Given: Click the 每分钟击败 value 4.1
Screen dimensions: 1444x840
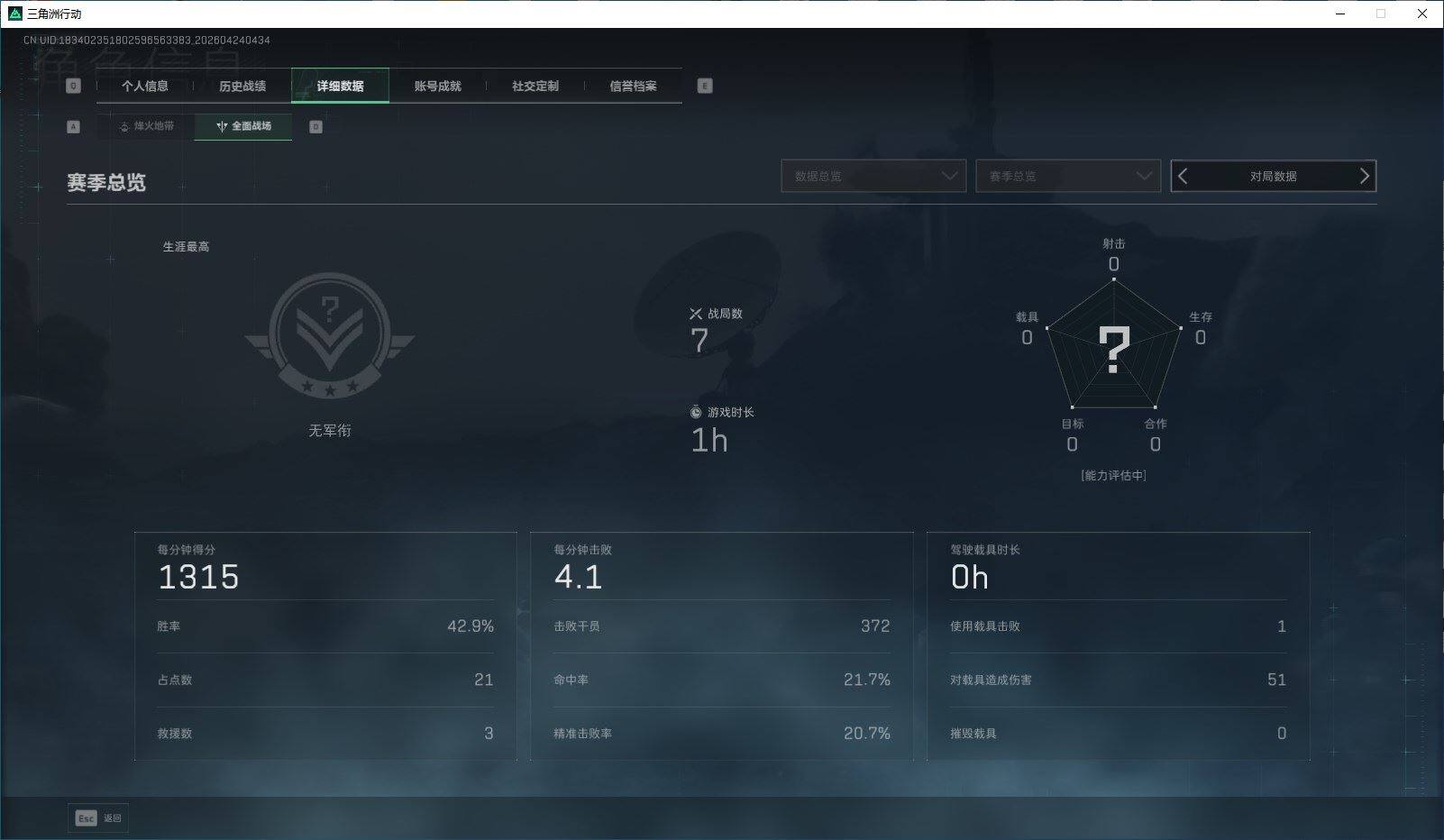Looking at the screenshot, I should pos(578,577).
